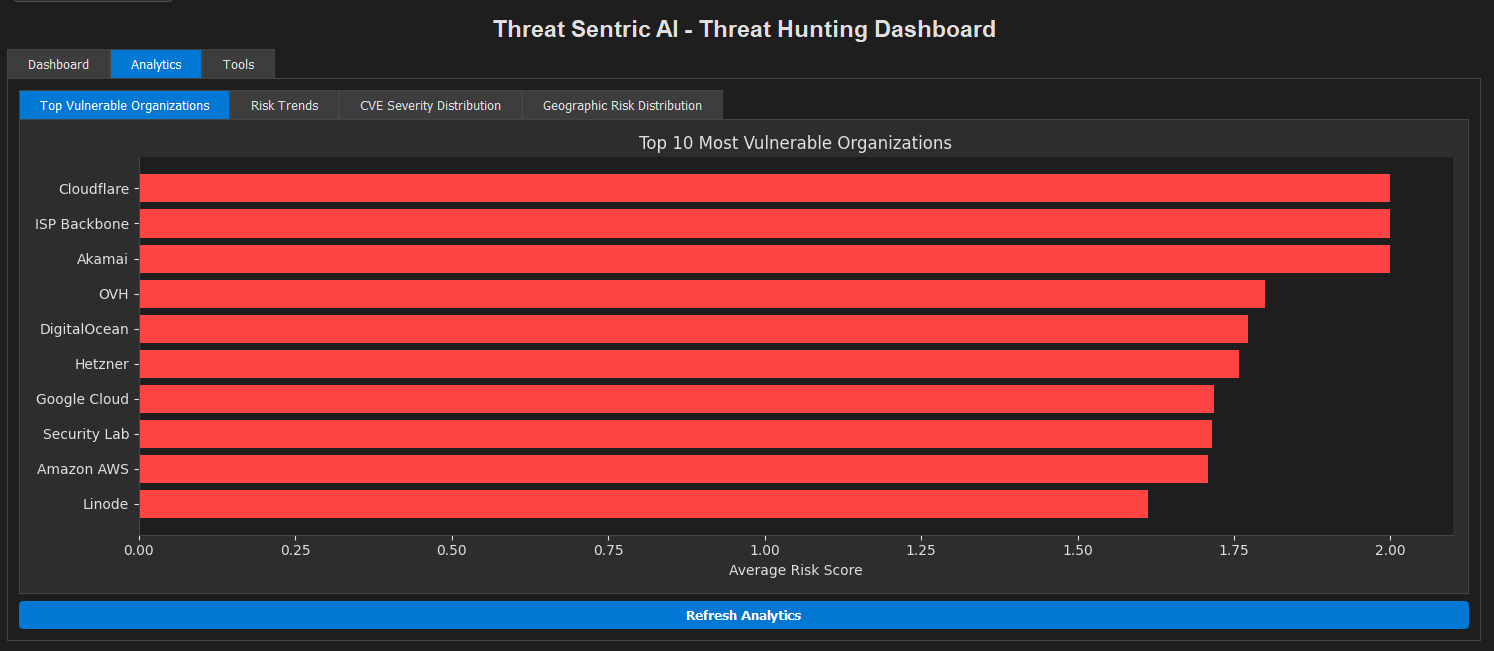Click the Linode bar in chart

(x=643, y=504)
